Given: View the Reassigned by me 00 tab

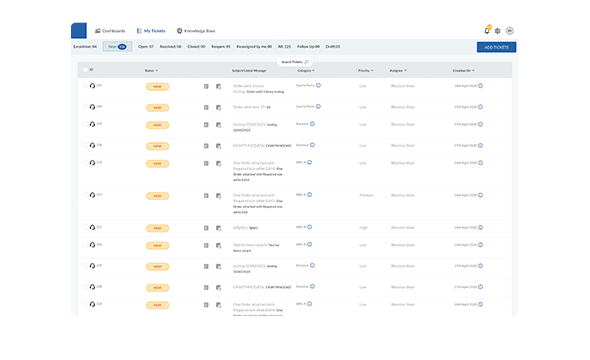Looking at the screenshot, I should tap(254, 47).
